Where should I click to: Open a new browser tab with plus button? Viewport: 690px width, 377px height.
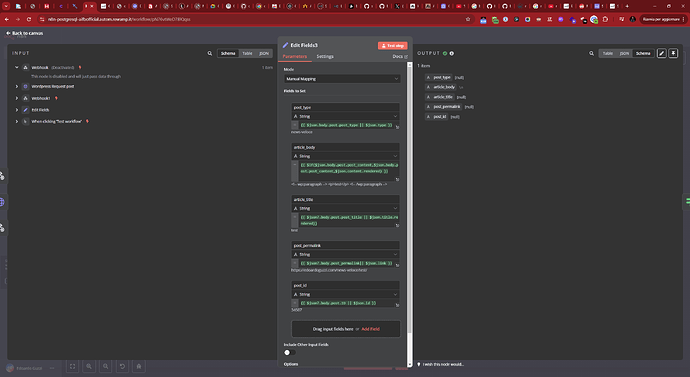pyautogui.click(x=627, y=6)
